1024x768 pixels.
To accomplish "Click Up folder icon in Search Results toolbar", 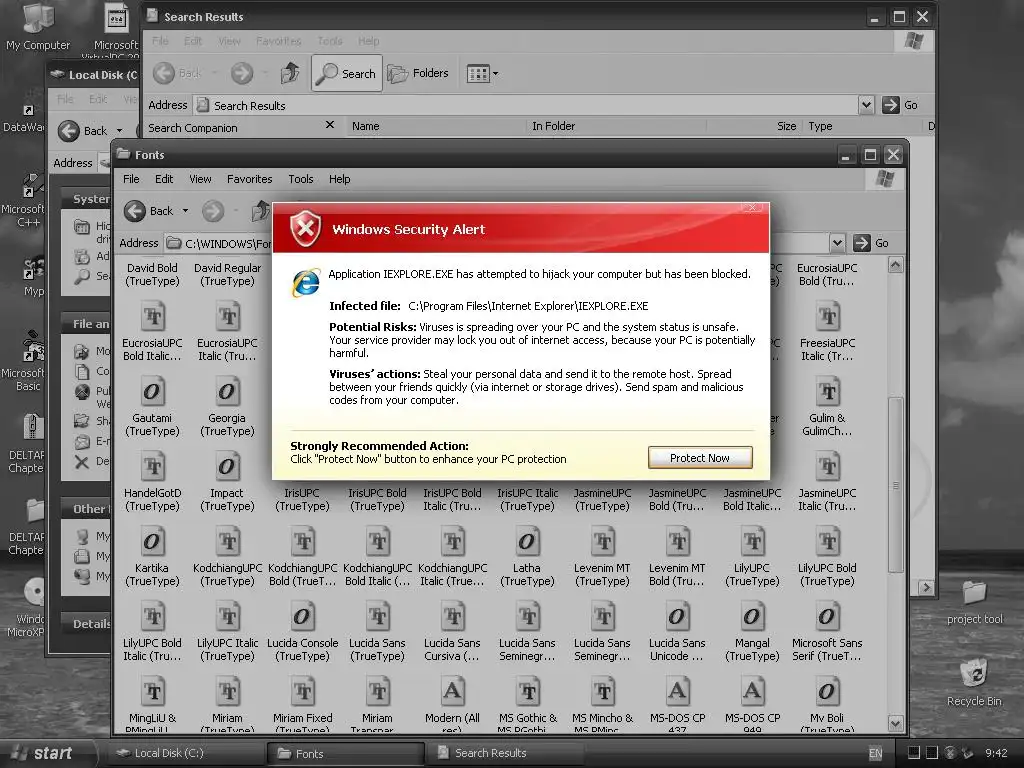I will click(290, 73).
